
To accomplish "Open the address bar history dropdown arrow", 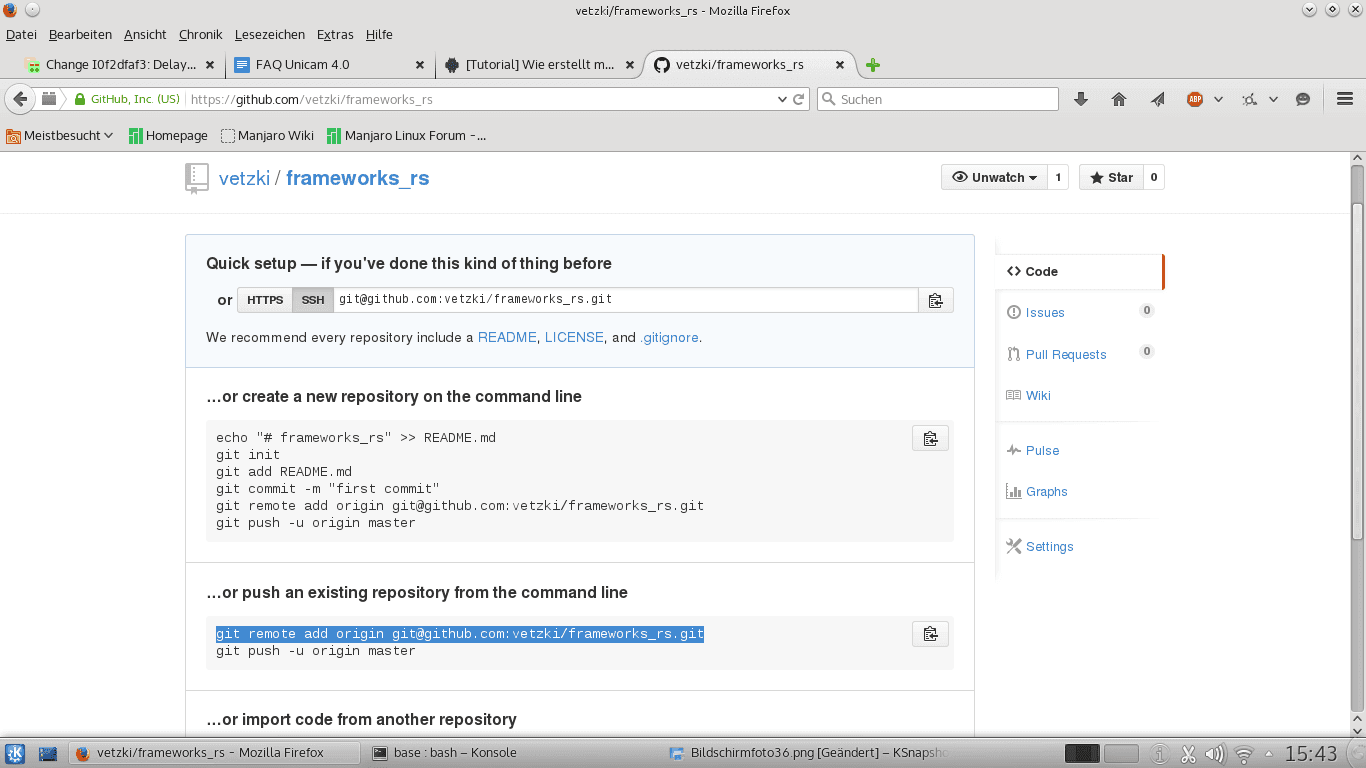I will (782, 99).
